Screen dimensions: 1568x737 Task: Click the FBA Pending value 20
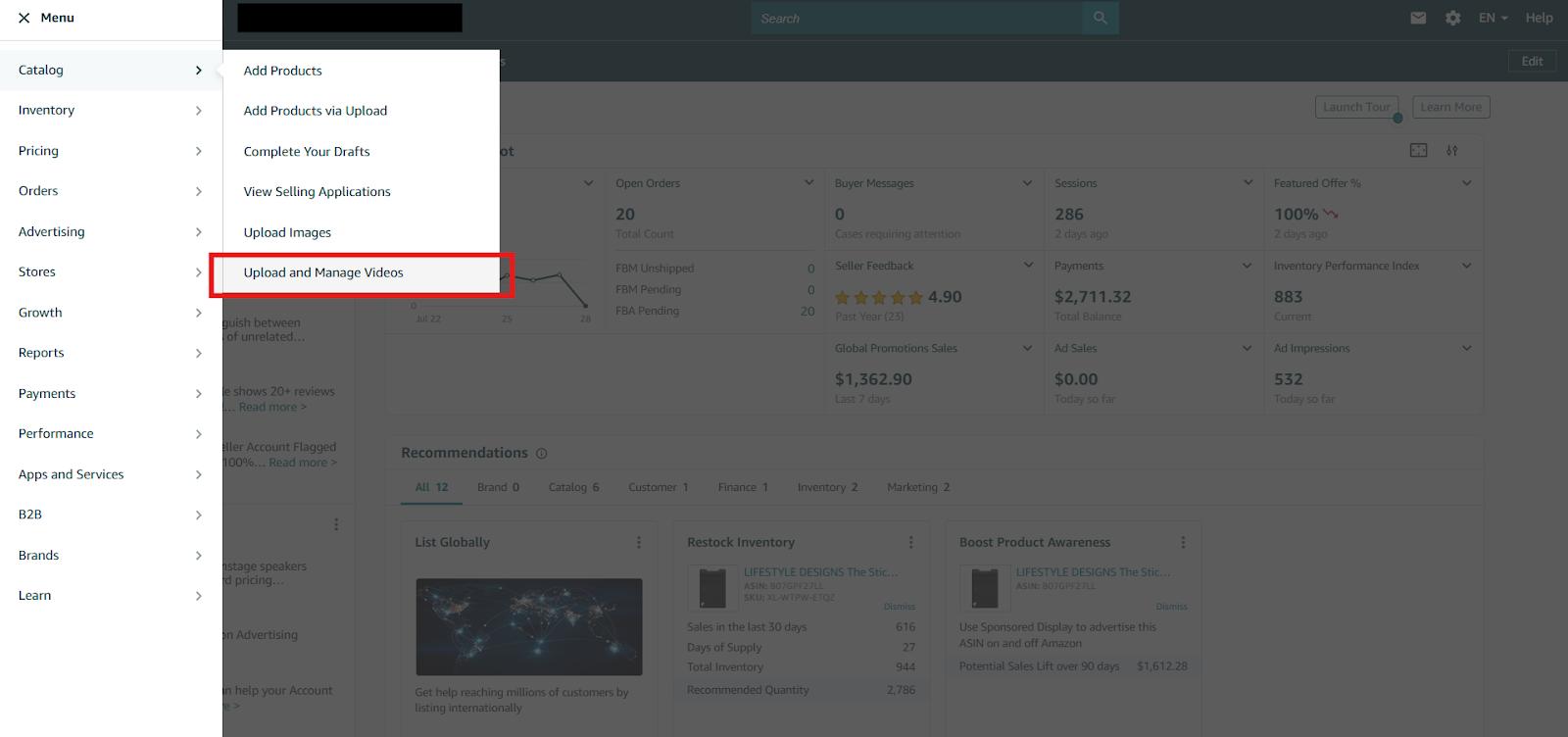pyautogui.click(x=808, y=311)
